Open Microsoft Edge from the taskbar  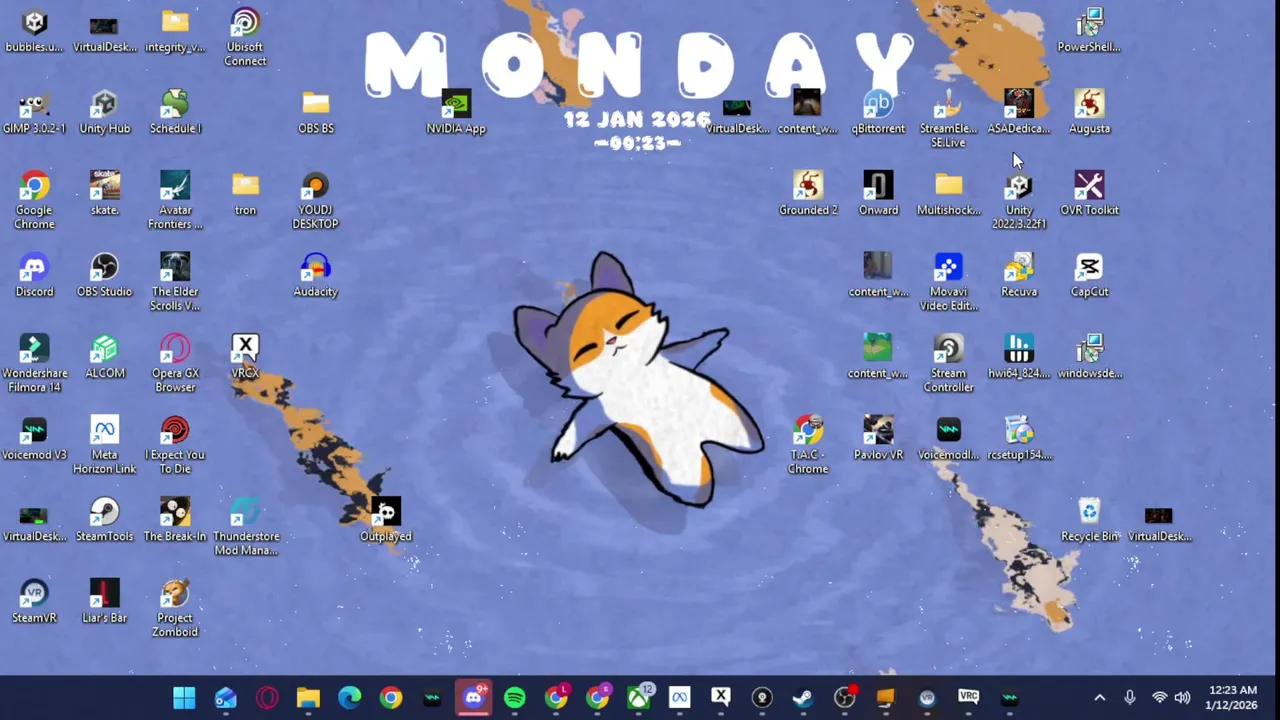tap(349, 698)
